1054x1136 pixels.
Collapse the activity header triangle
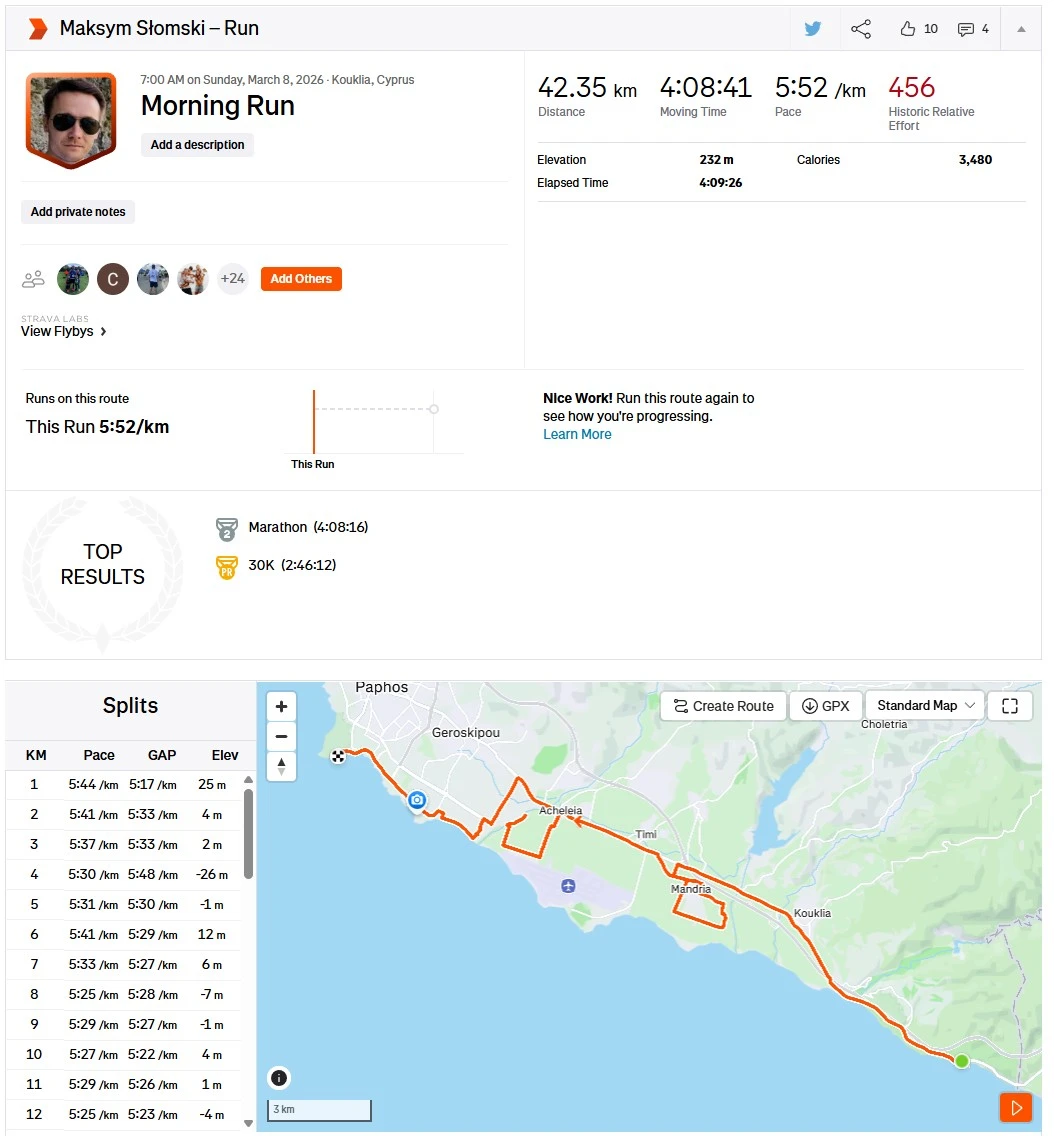tap(1021, 29)
